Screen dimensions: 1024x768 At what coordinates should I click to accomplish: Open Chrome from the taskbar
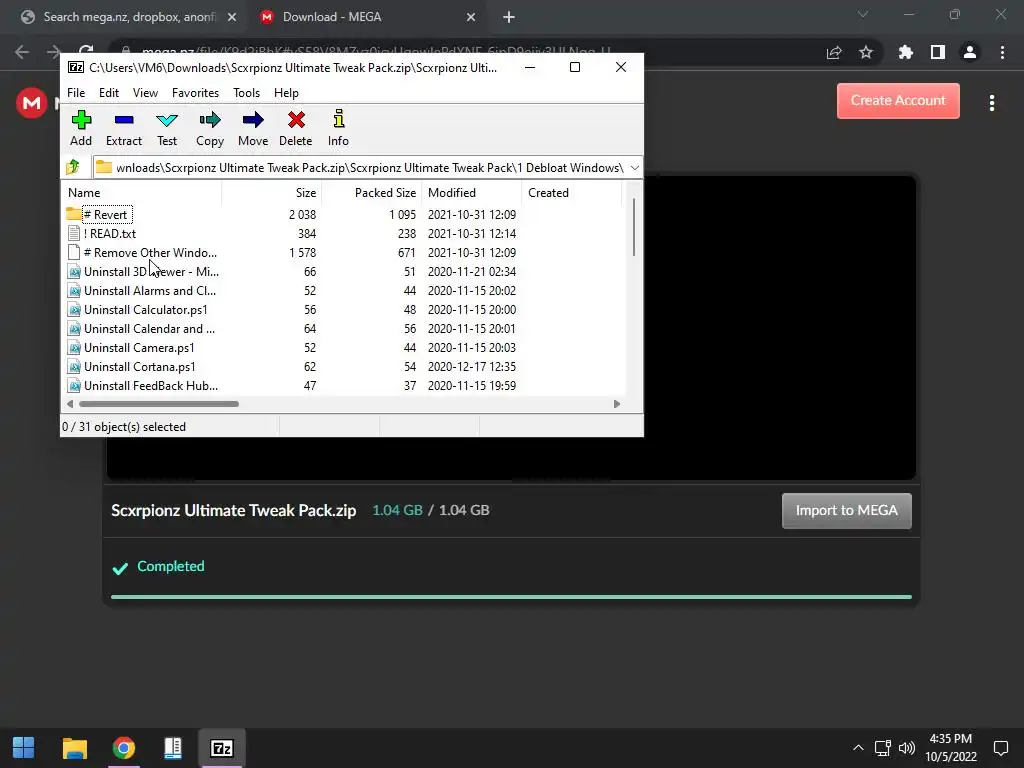pyautogui.click(x=123, y=748)
